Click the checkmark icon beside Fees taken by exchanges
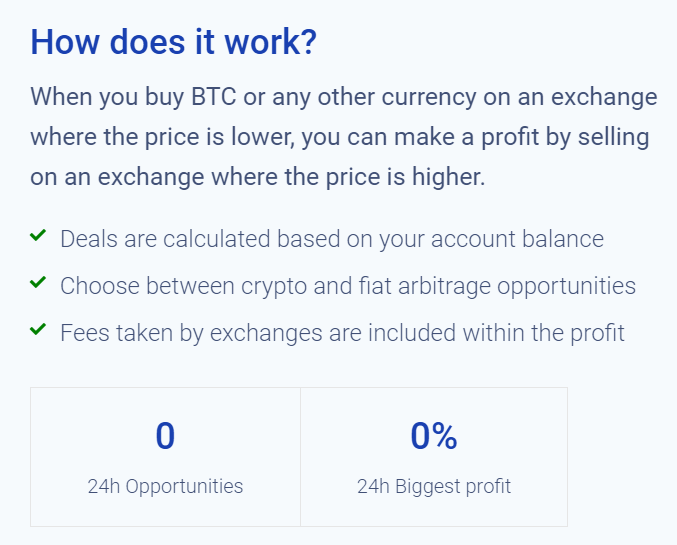Screen dimensions: 677x545 (x=38, y=329)
